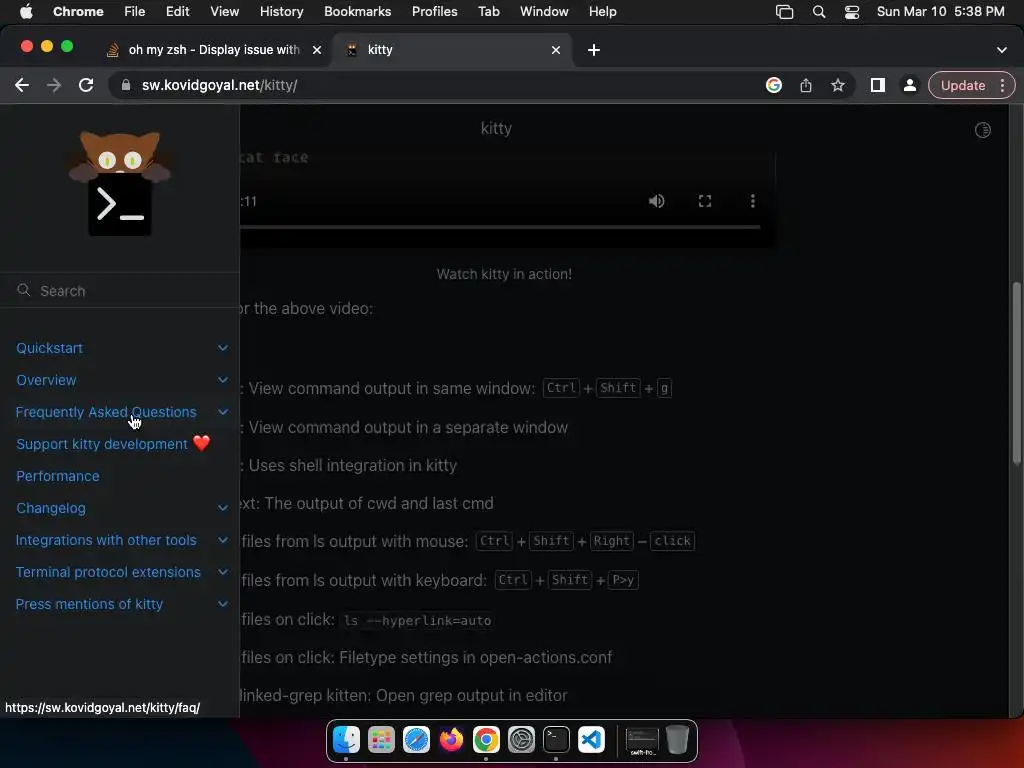The height and width of the screenshot is (768, 1024).
Task: Open Frequently Asked Questions link
Action: click(x=106, y=411)
